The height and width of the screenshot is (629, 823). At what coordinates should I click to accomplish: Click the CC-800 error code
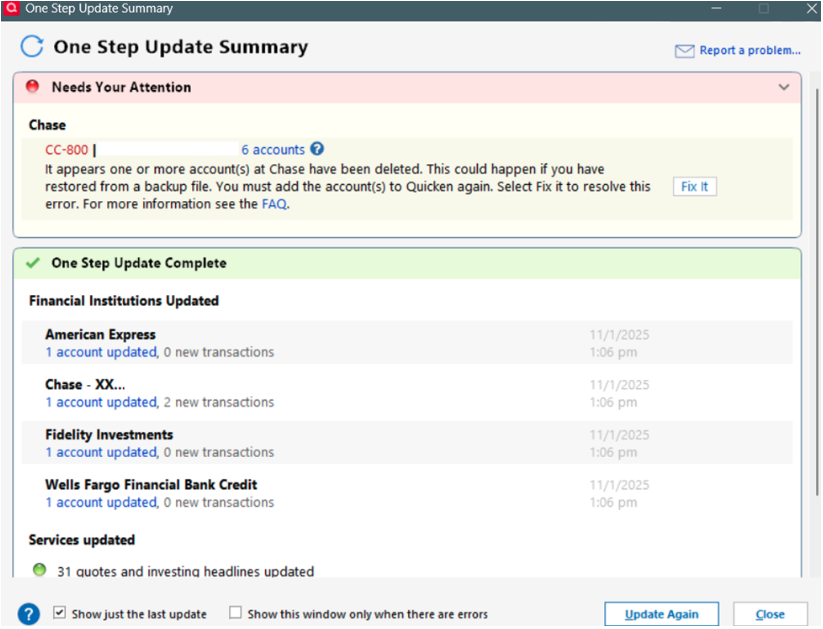[x=67, y=150]
